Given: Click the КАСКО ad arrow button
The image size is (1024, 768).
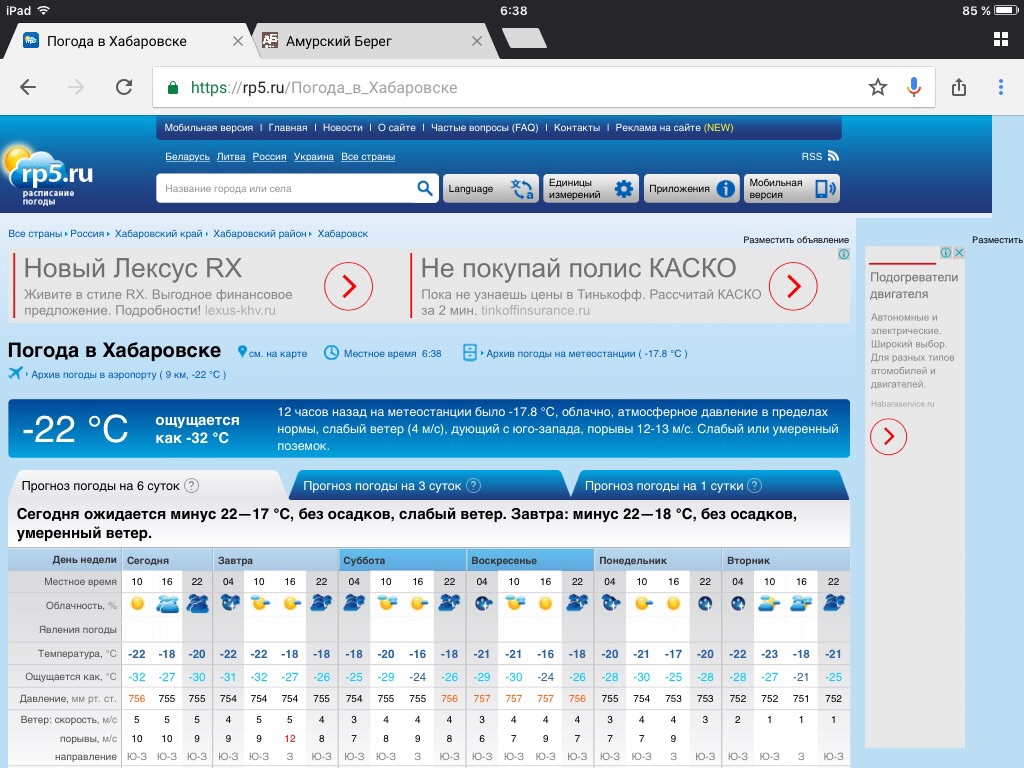Looking at the screenshot, I should tap(793, 286).
